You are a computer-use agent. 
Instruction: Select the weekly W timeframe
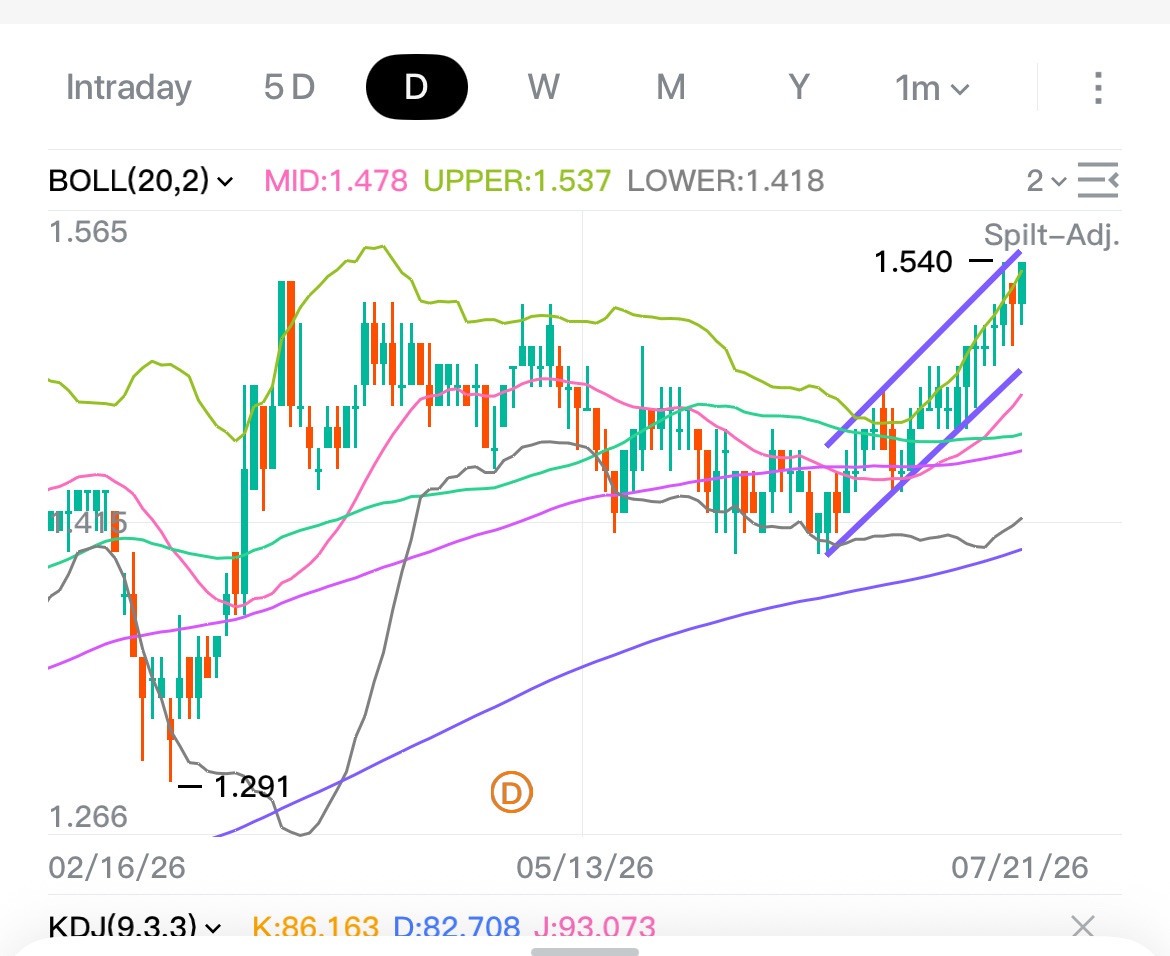point(543,87)
